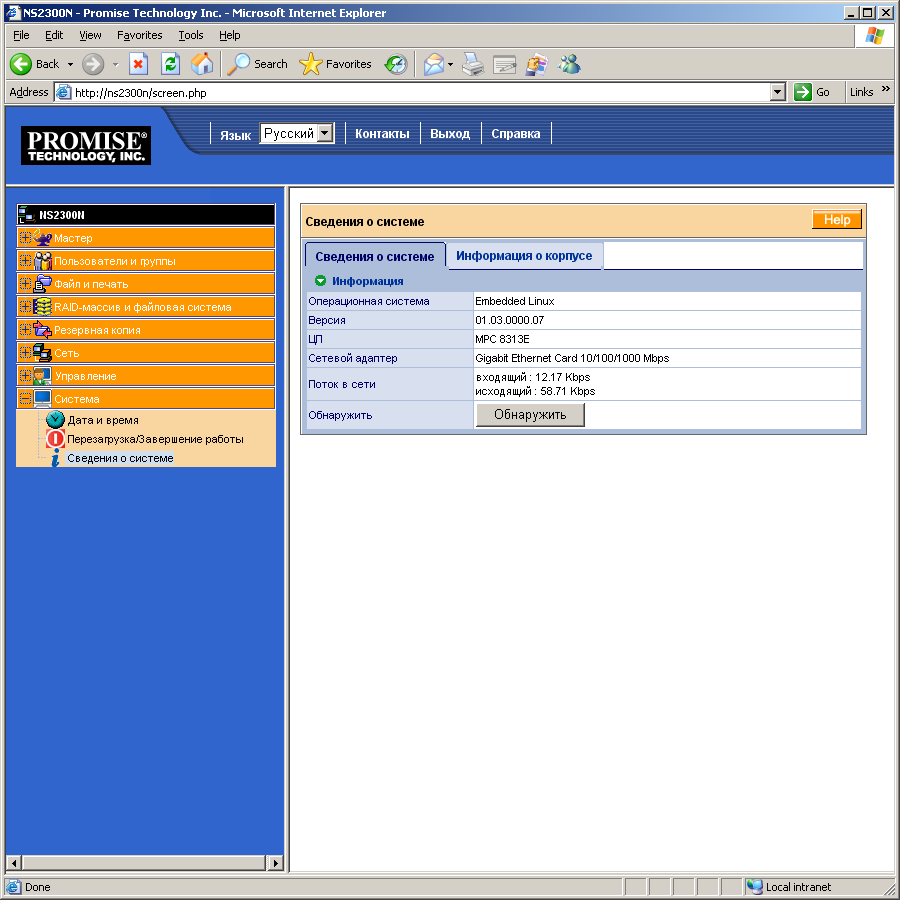Image resolution: width=900 pixels, height=900 pixels.
Task: Click the Refresh page icon
Action: click(170, 64)
